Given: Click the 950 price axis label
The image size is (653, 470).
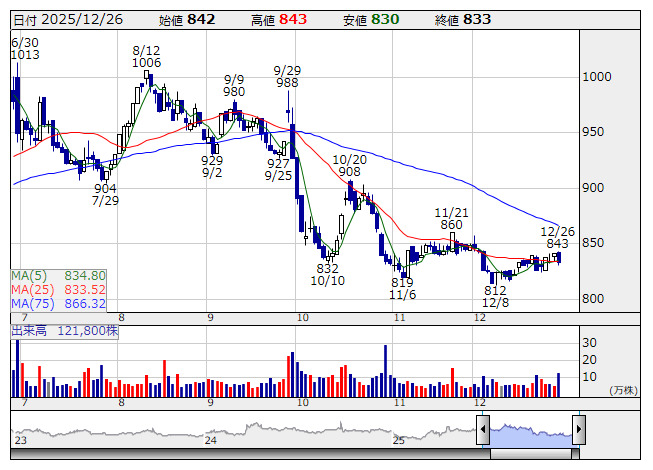Looking at the screenshot, I should tap(593, 132).
